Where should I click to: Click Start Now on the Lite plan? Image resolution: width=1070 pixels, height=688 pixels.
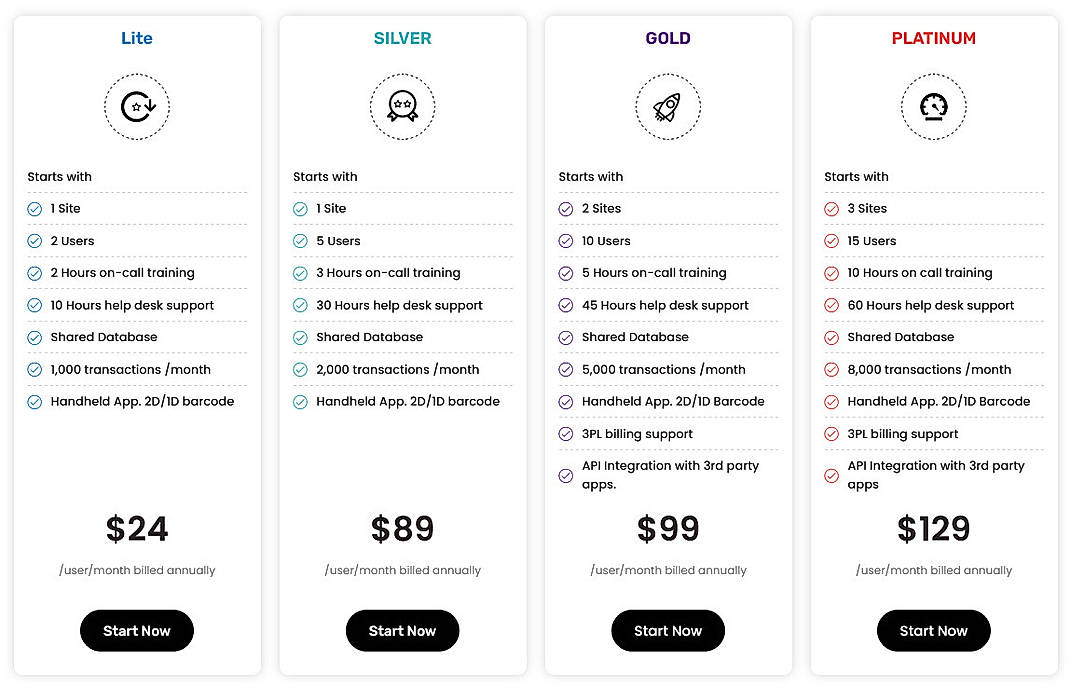[x=137, y=631]
